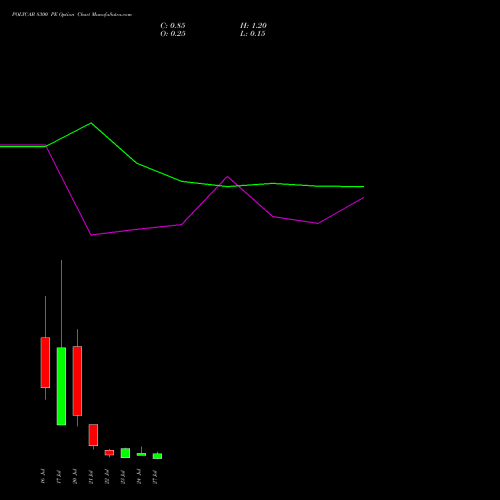Click the 23 Jul date label
500x500 pixels.
tap(123, 476)
